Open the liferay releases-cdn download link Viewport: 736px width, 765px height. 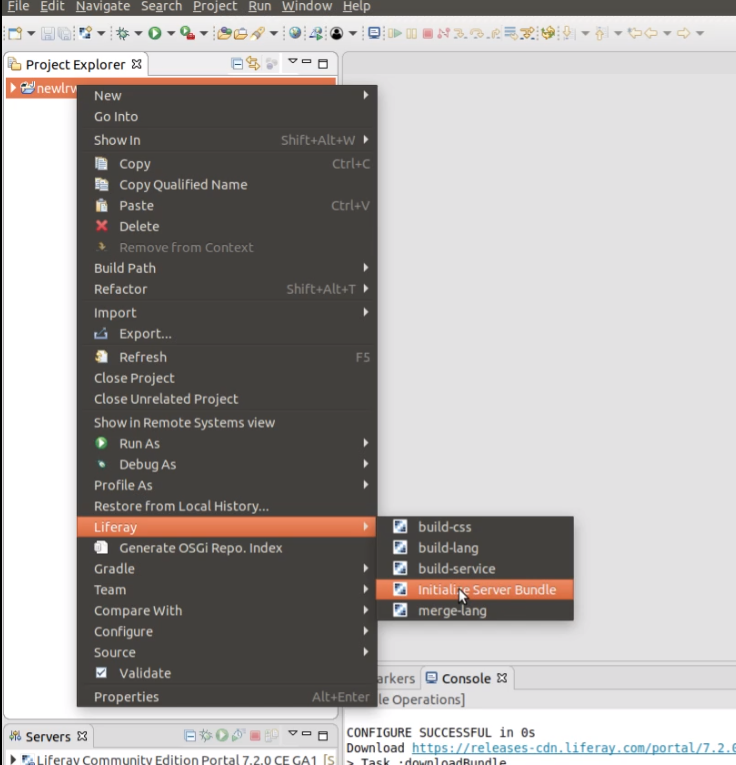click(x=574, y=748)
